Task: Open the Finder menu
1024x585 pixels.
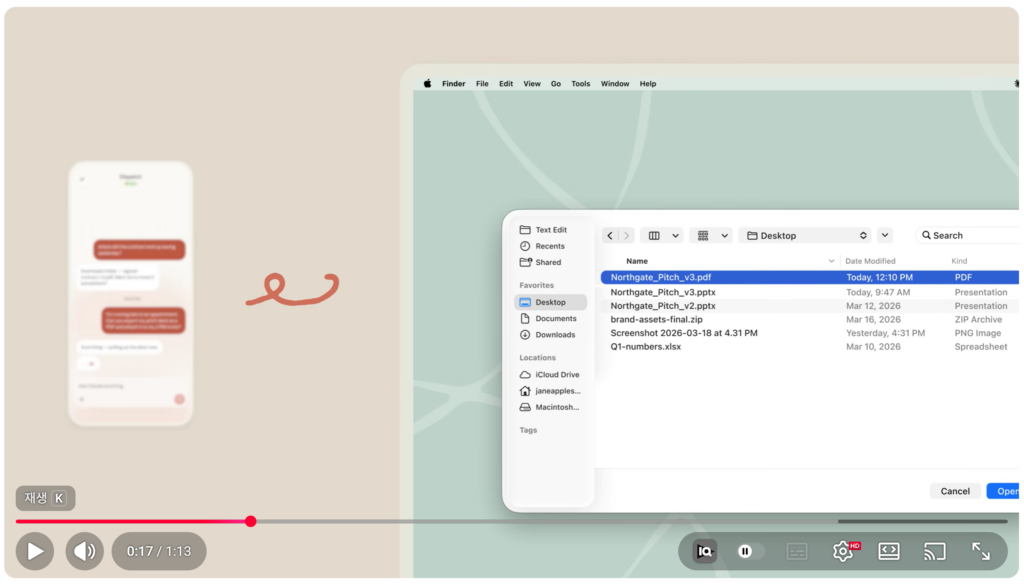Action: click(x=453, y=84)
